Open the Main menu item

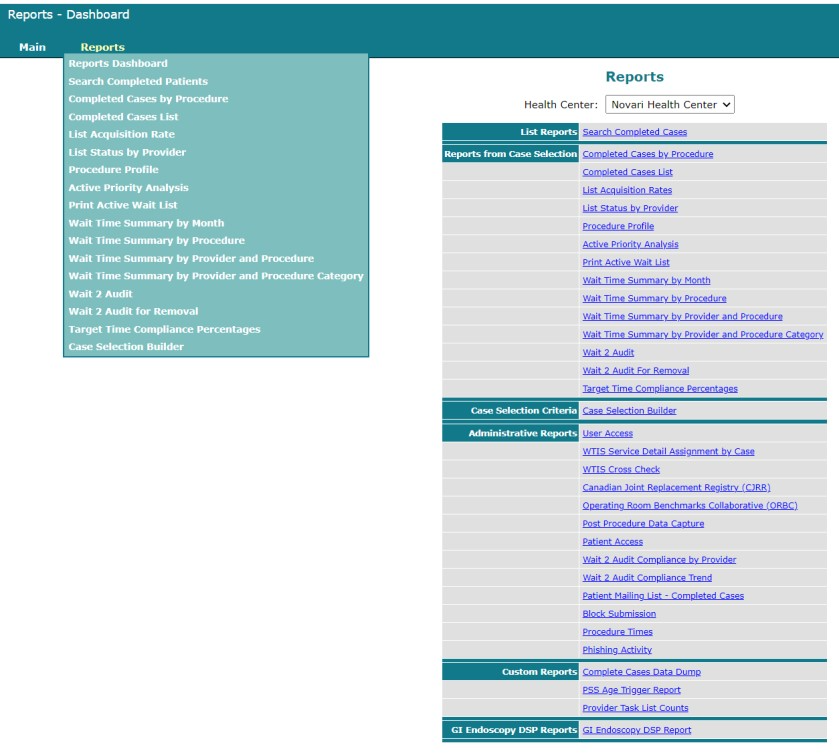coord(33,47)
